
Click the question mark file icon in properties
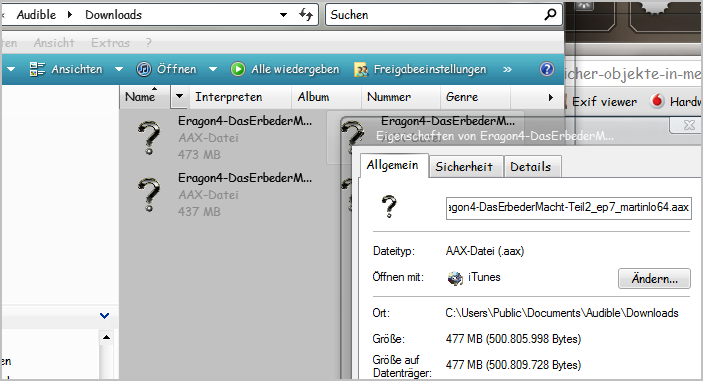pos(389,207)
